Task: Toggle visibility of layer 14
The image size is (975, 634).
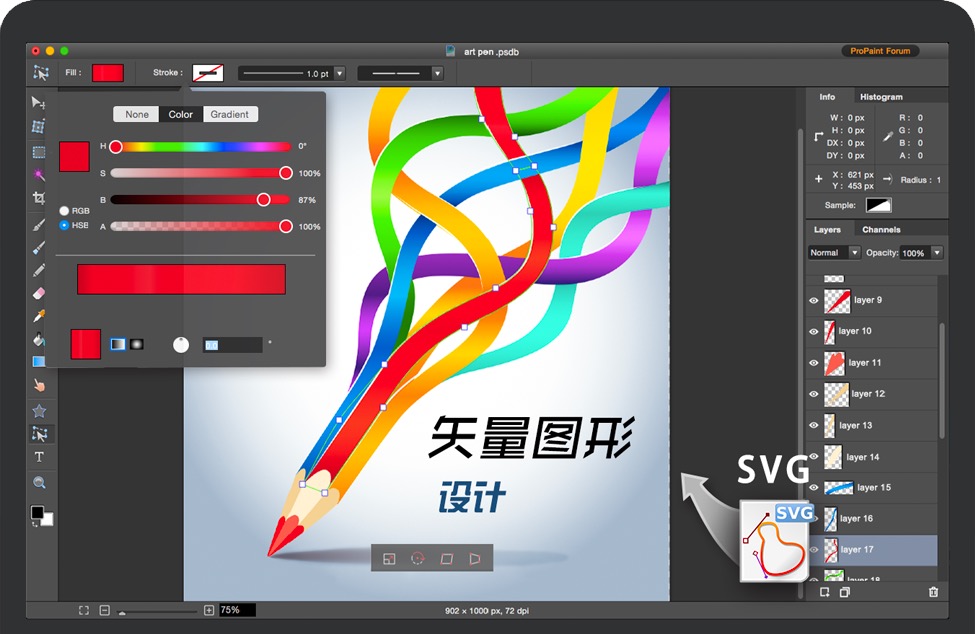Action: coord(813,457)
